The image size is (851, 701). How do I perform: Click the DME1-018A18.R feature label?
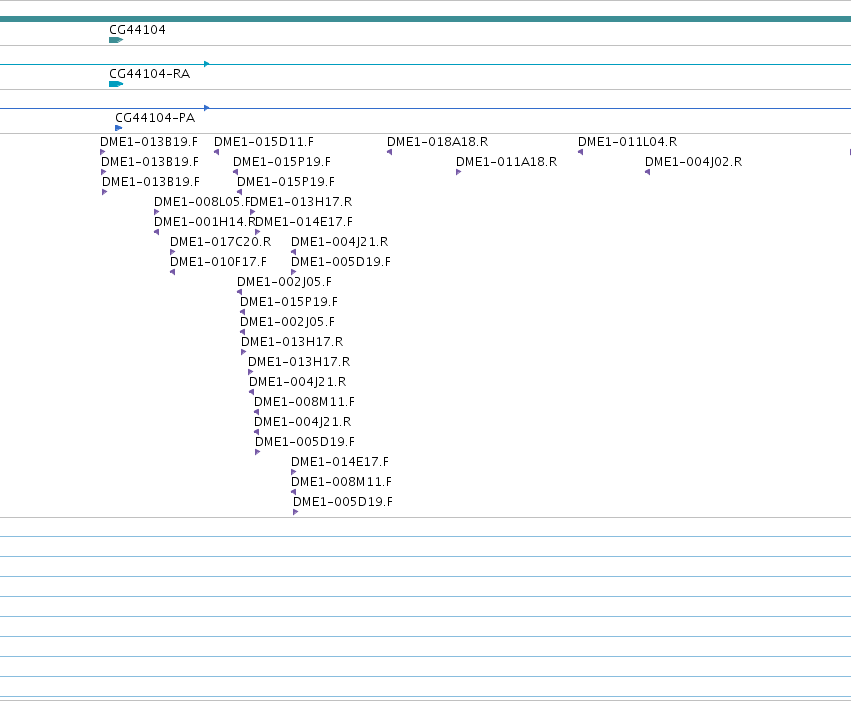pos(437,142)
